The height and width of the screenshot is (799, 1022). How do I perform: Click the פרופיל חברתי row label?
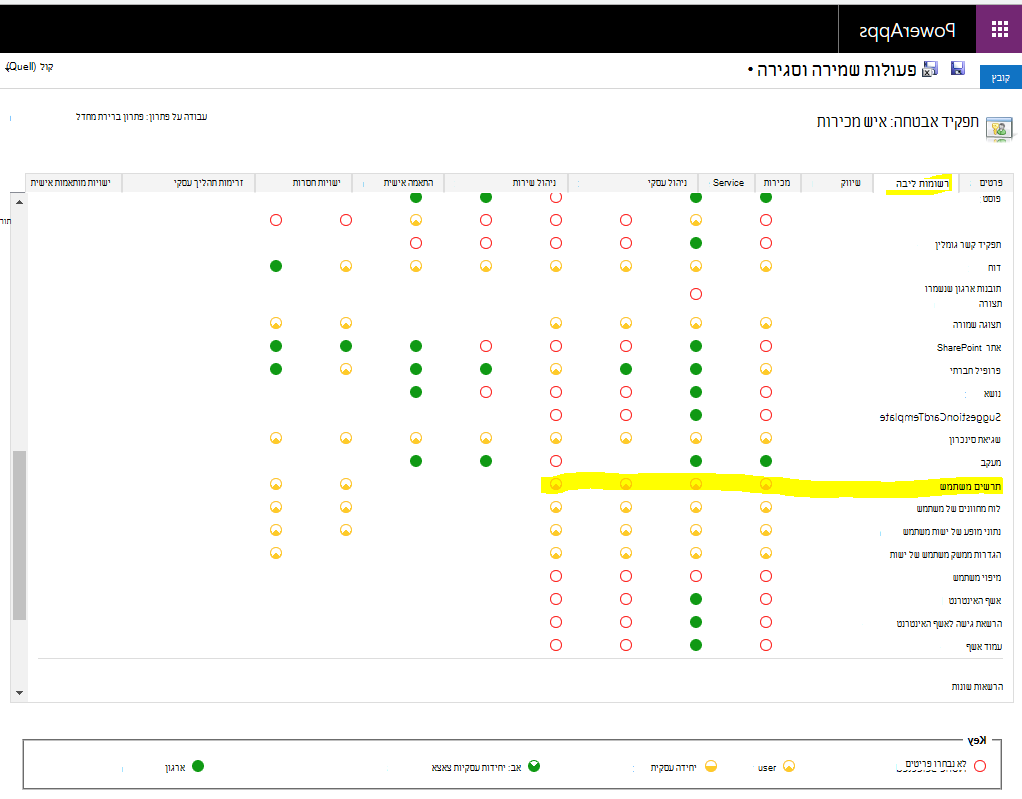pos(975,370)
